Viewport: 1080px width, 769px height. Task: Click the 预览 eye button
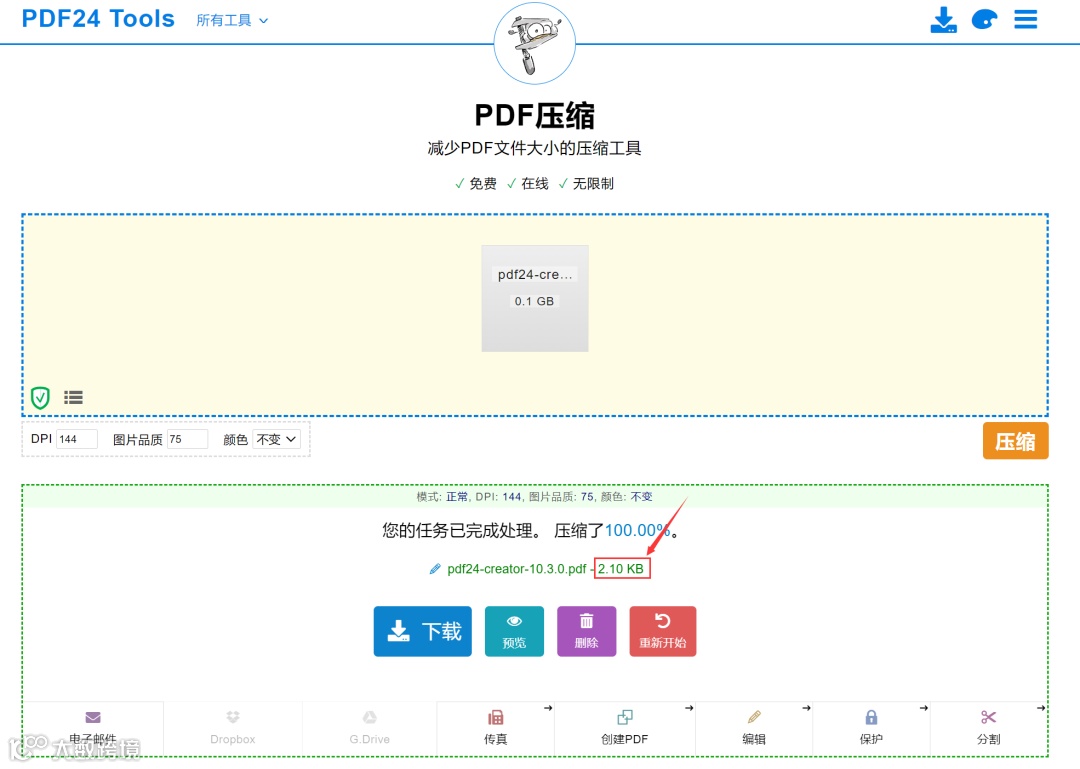coord(514,631)
